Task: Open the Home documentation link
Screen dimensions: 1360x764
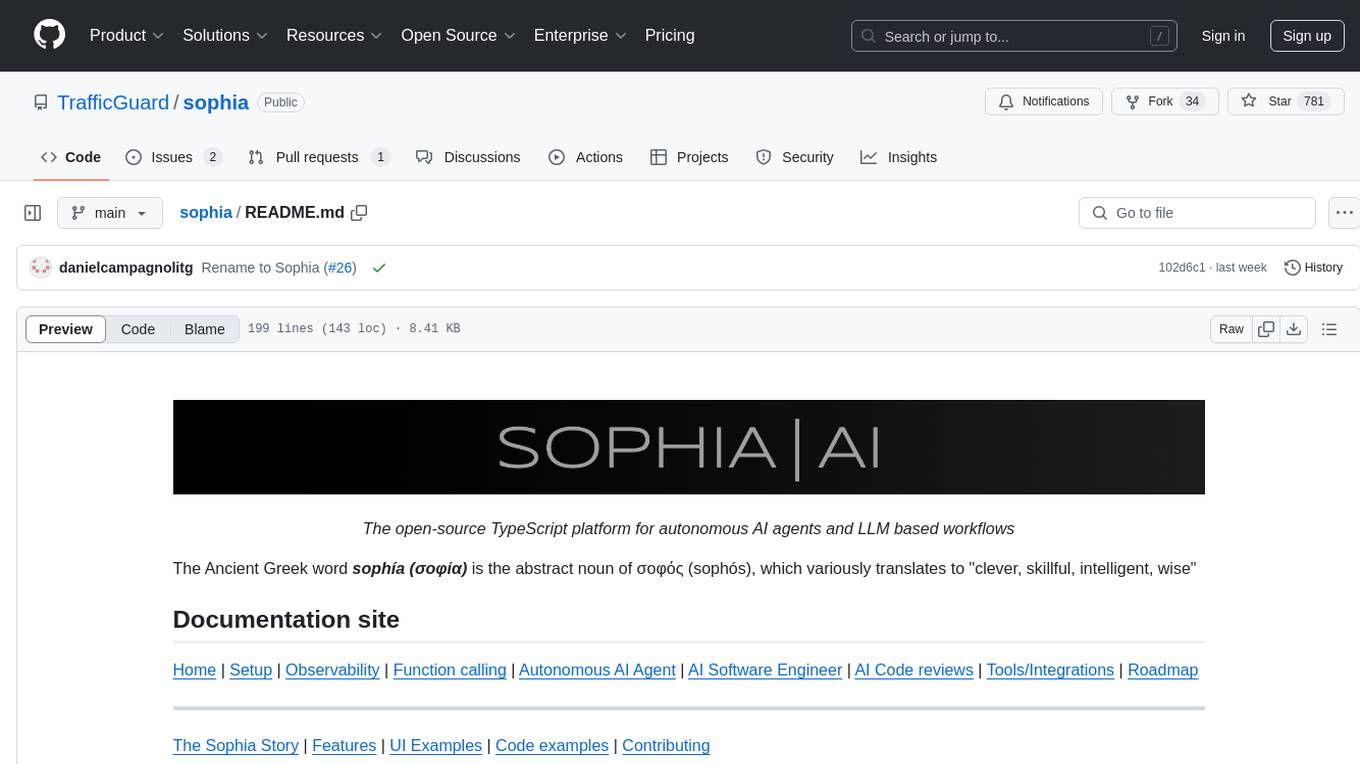Action: tap(194, 670)
